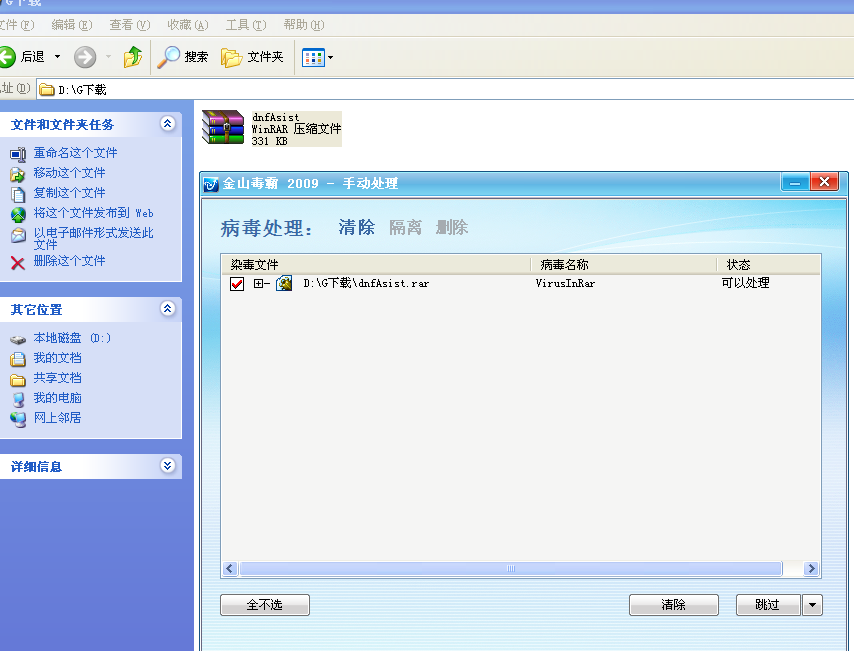This screenshot has height=651, width=854.
Task: Click the infected file icon in virus list
Action: [284, 283]
